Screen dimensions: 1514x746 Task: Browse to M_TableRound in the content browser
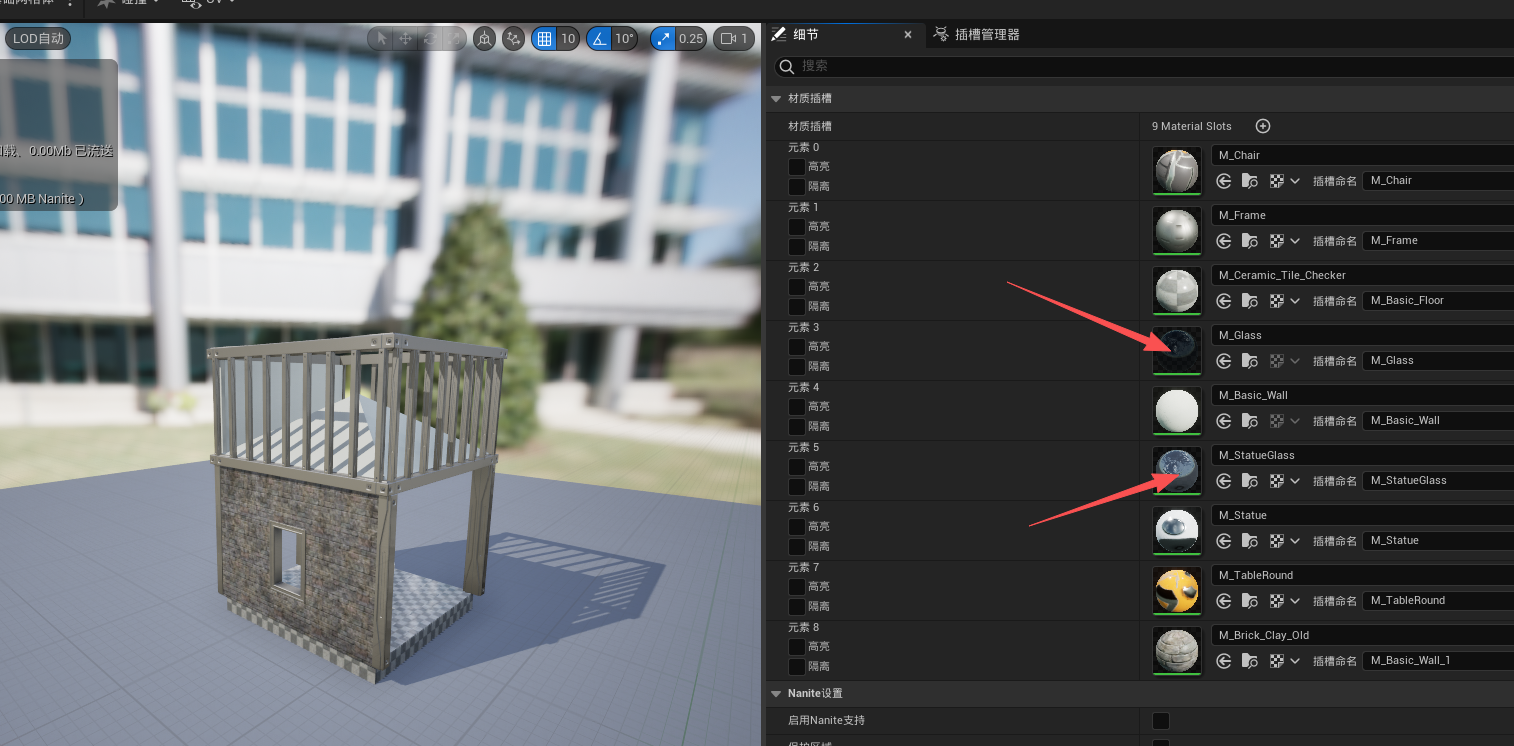(x=1250, y=601)
